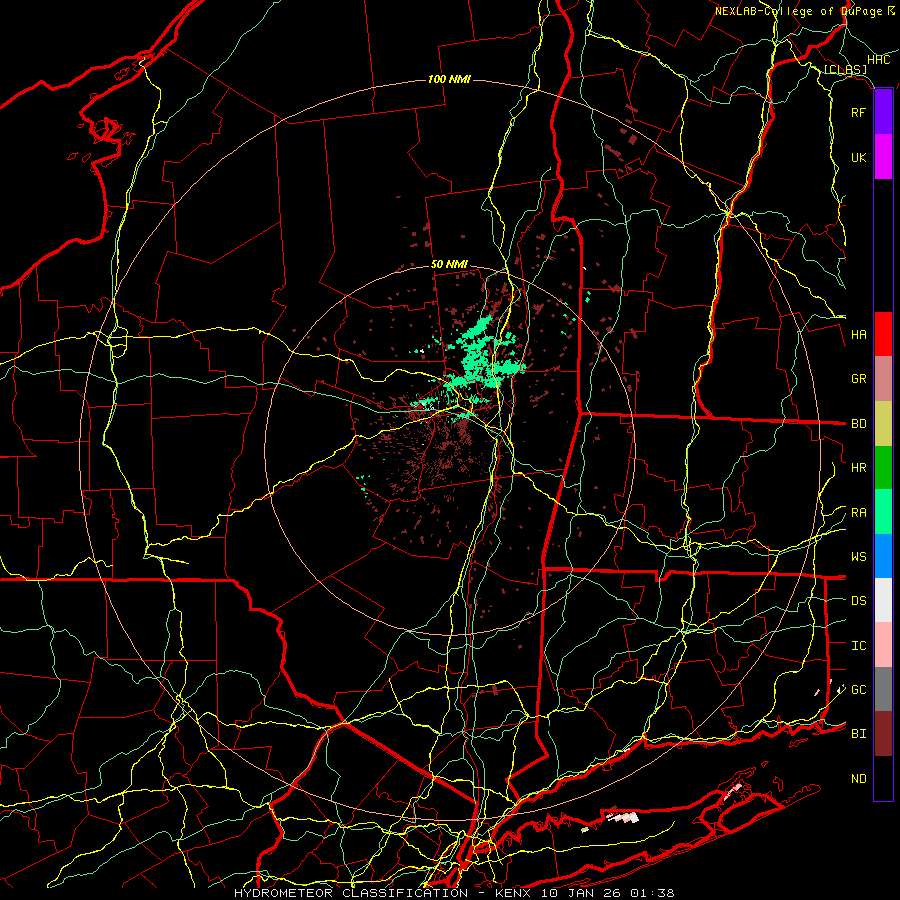Click the RF purple legend swatch
900x900 pixels.
point(883,112)
